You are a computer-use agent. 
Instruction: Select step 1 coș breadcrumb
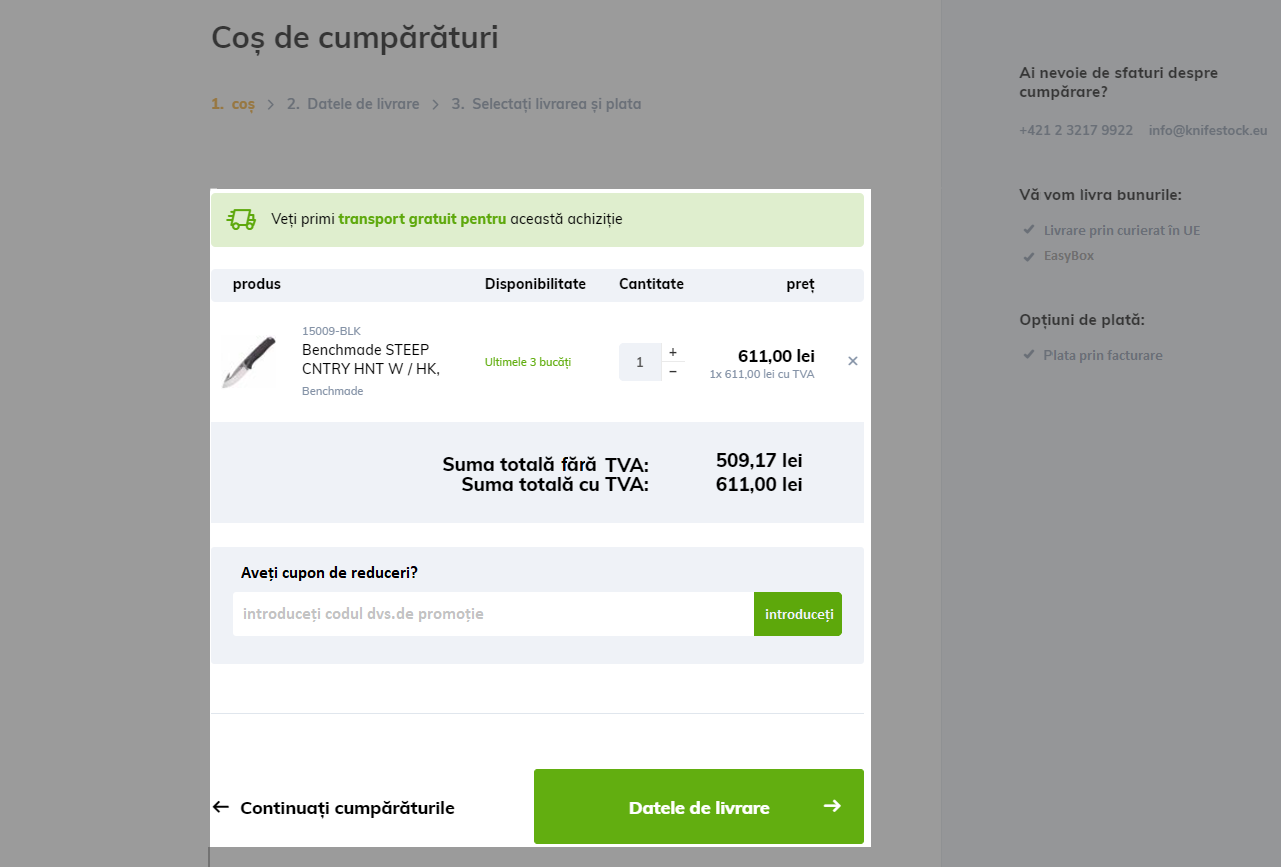click(x=233, y=104)
